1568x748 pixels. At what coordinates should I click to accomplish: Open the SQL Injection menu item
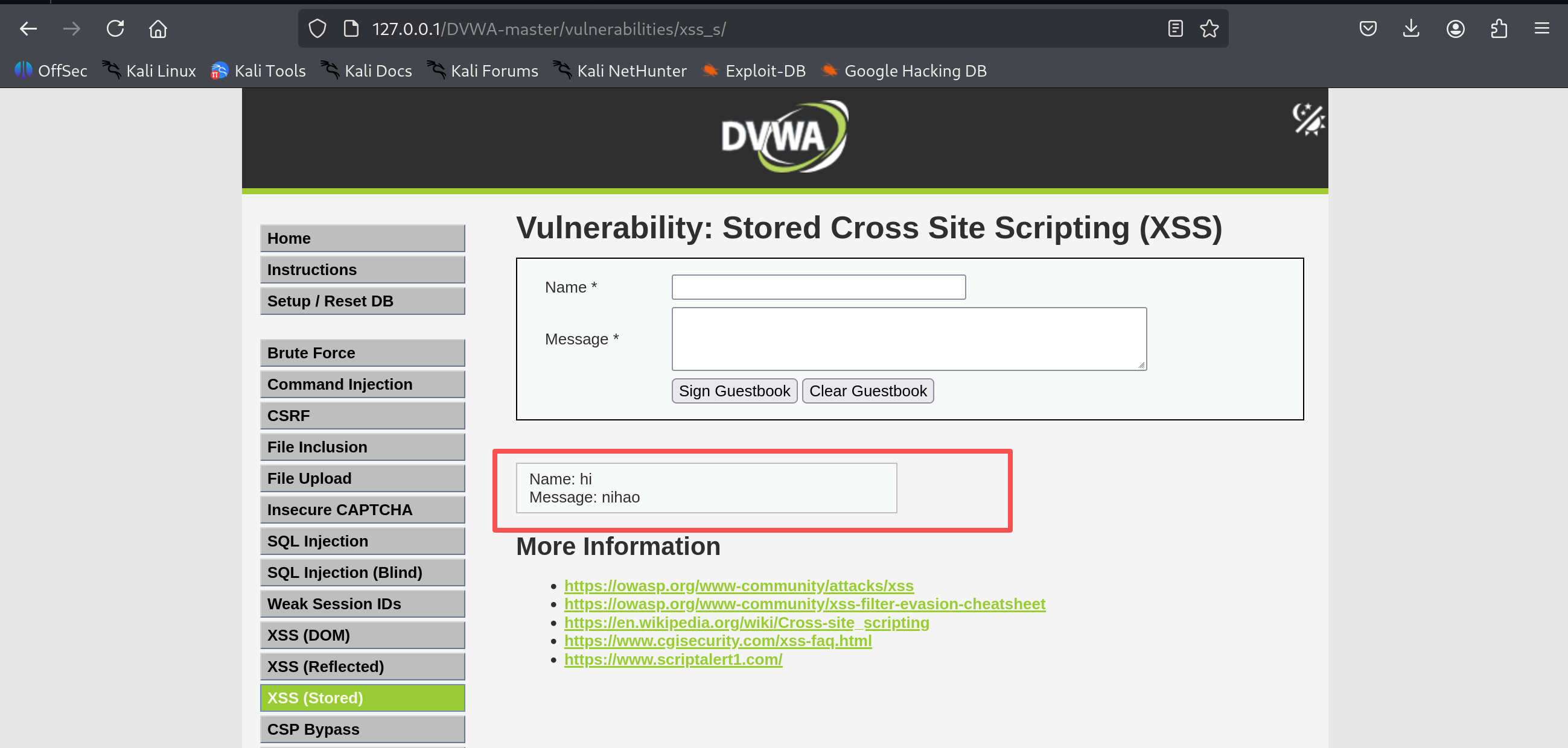click(362, 541)
